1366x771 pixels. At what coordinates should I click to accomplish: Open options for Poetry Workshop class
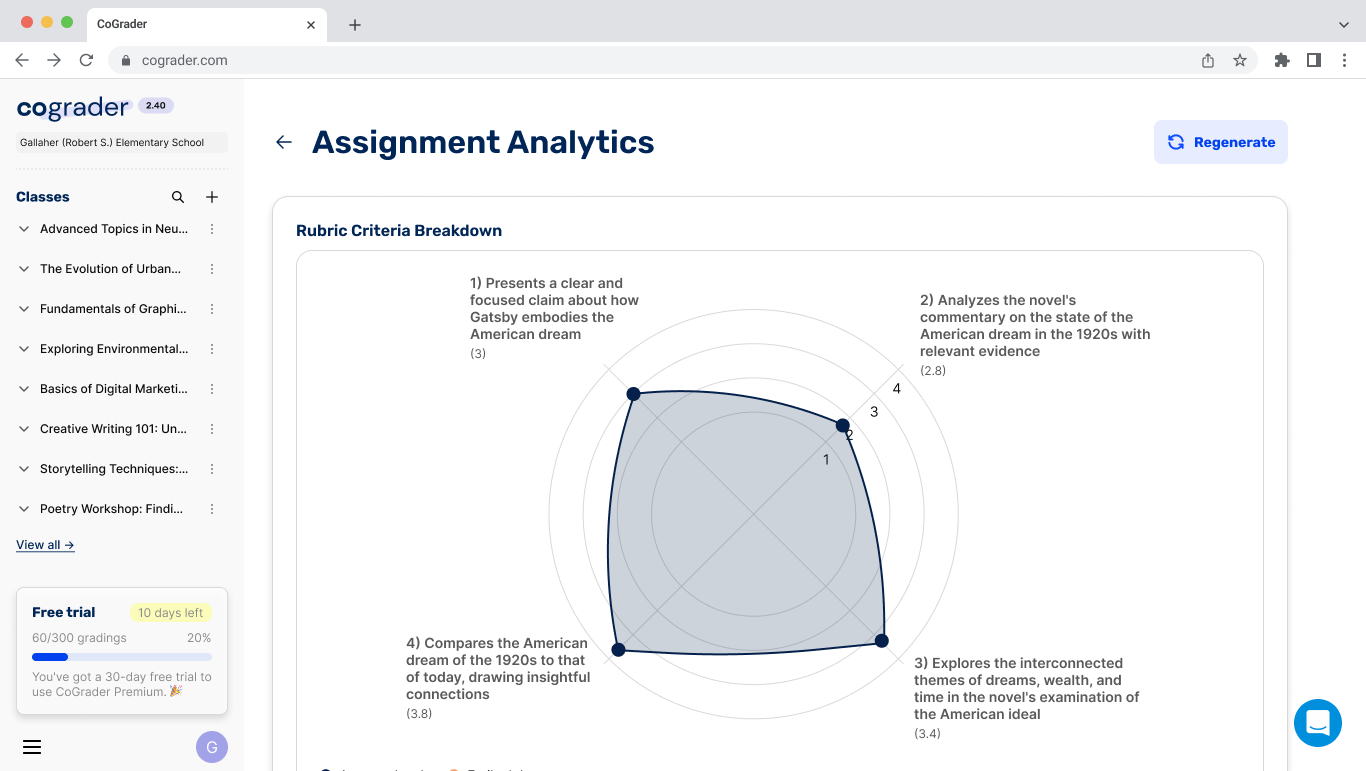212,509
